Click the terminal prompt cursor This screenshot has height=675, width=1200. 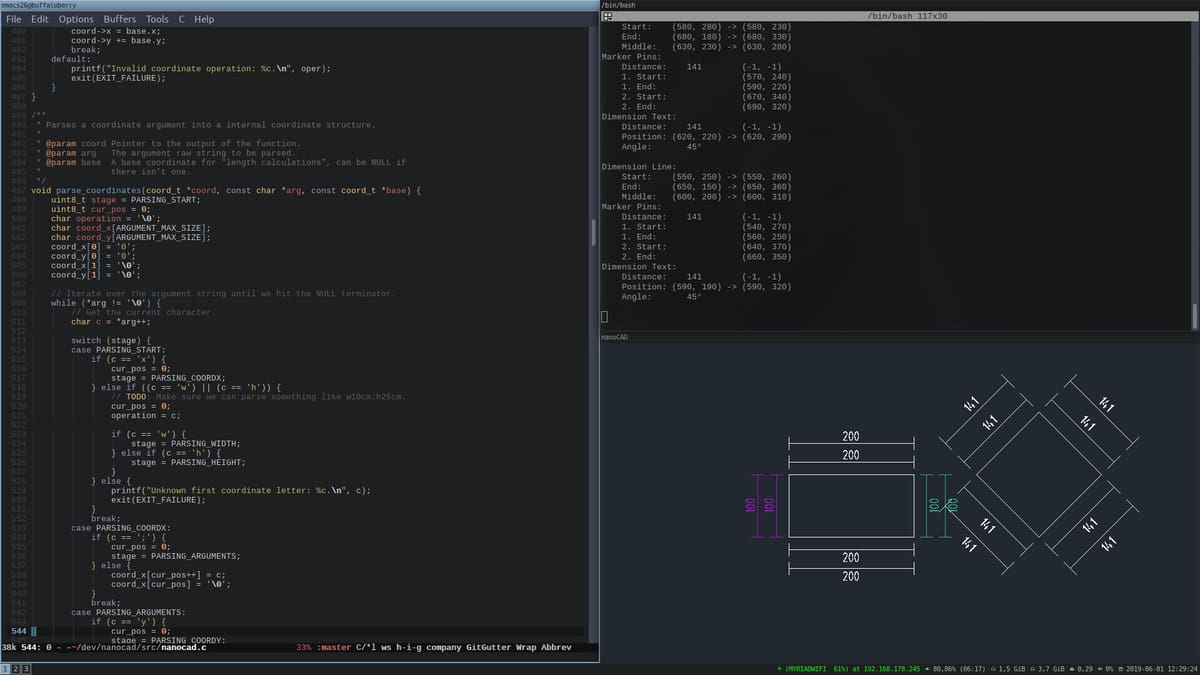click(604, 318)
